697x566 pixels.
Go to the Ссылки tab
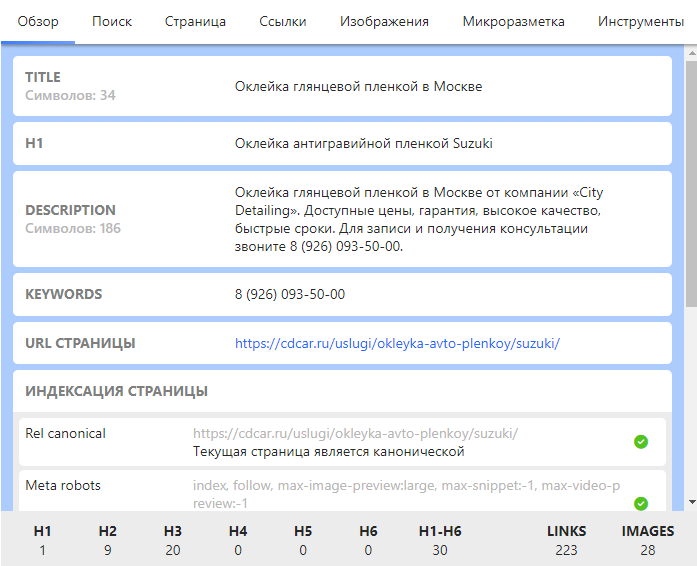click(x=283, y=21)
